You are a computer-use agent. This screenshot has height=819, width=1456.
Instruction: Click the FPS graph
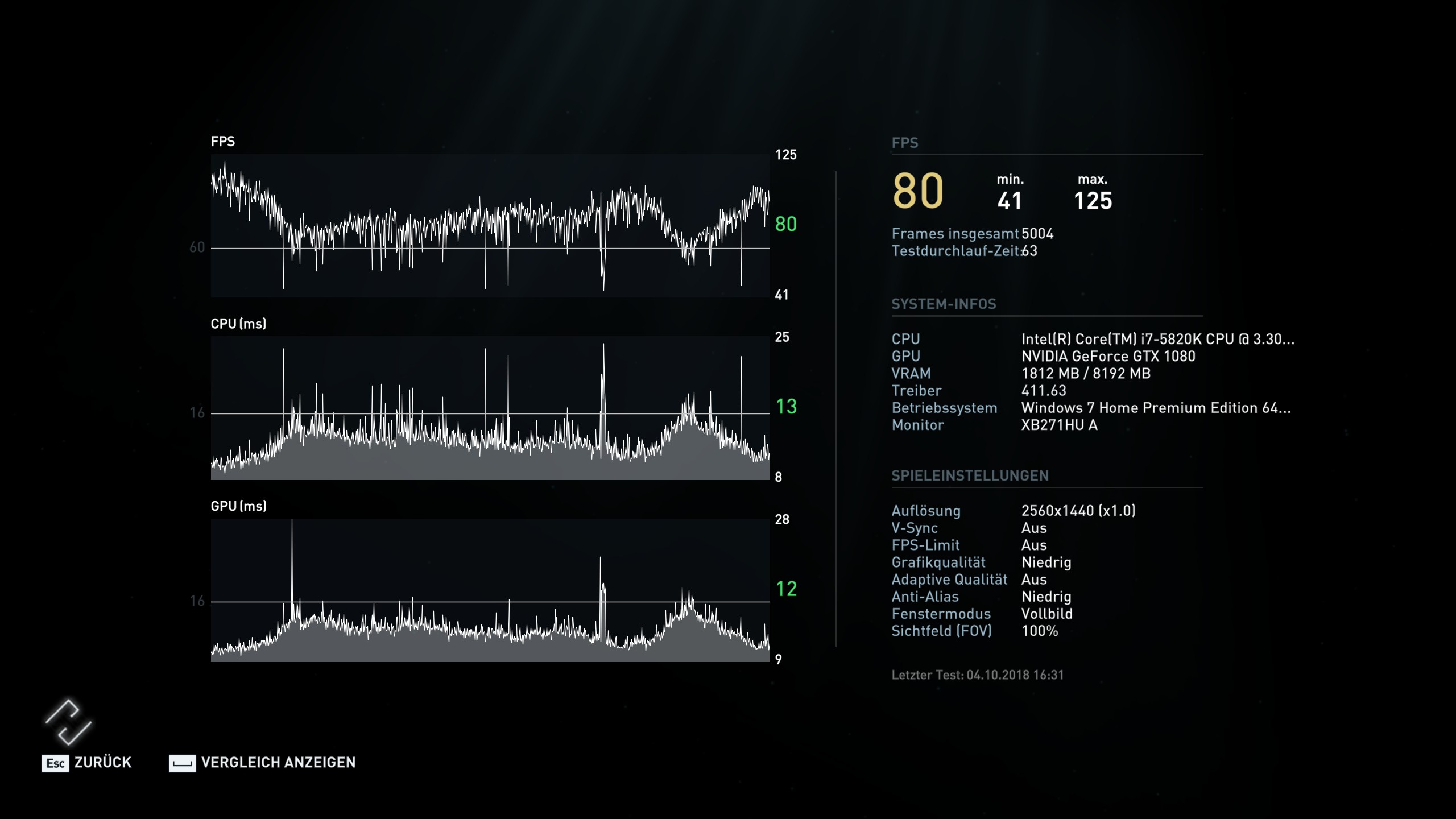(490, 225)
